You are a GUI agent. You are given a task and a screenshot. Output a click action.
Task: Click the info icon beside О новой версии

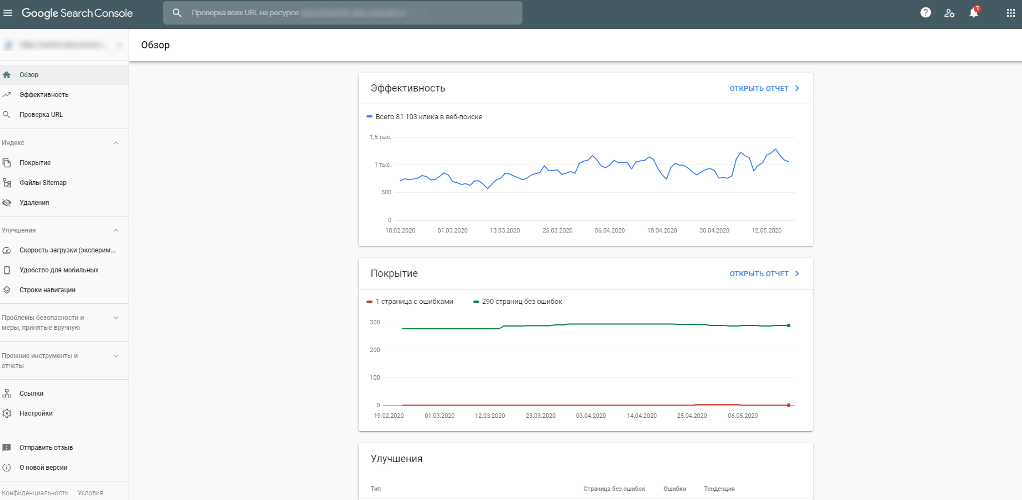click(x=7, y=467)
